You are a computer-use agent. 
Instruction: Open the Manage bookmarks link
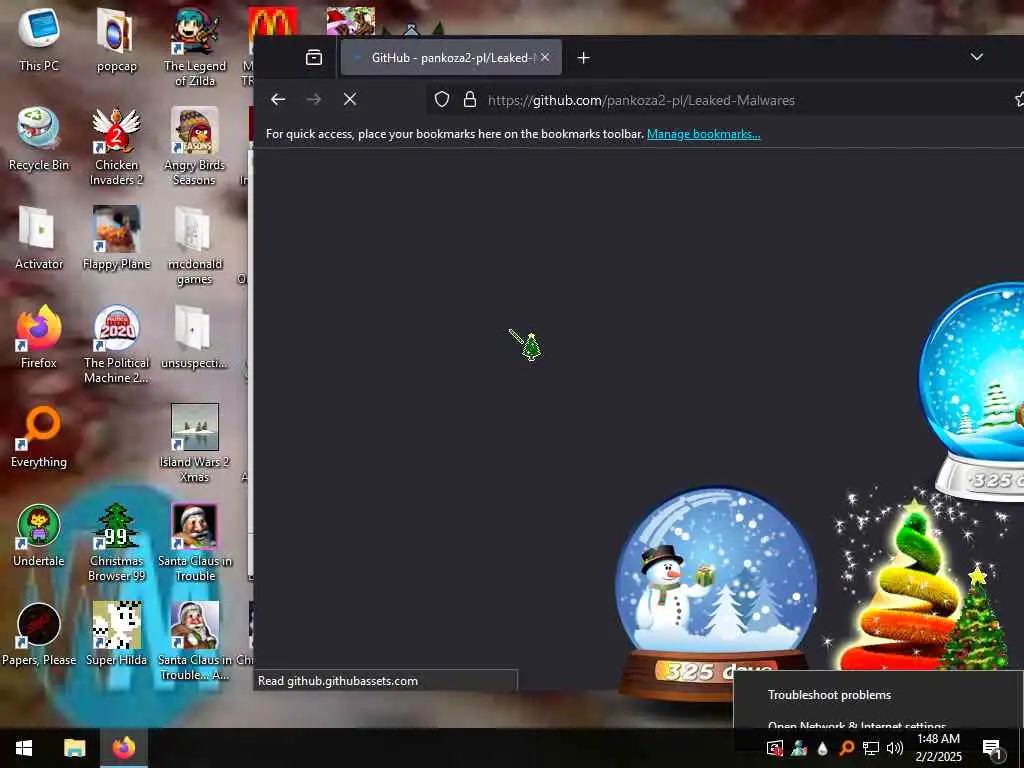pos(703,134)
